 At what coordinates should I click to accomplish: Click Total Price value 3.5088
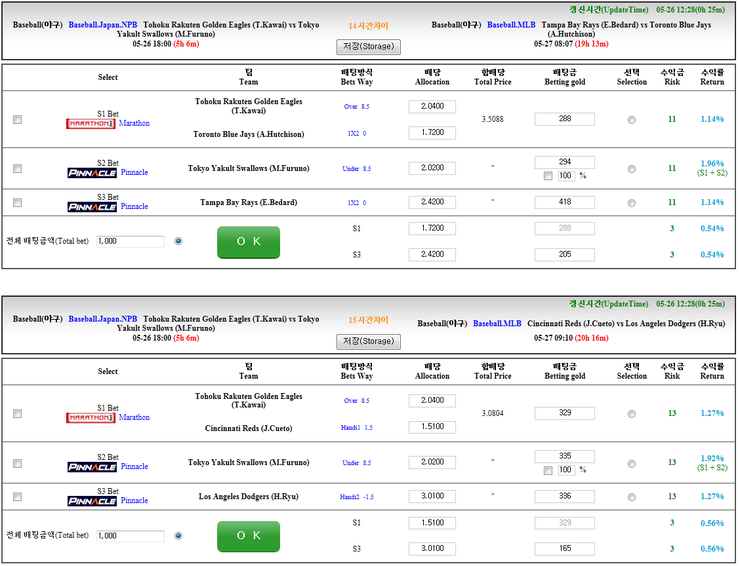[493, 119]
